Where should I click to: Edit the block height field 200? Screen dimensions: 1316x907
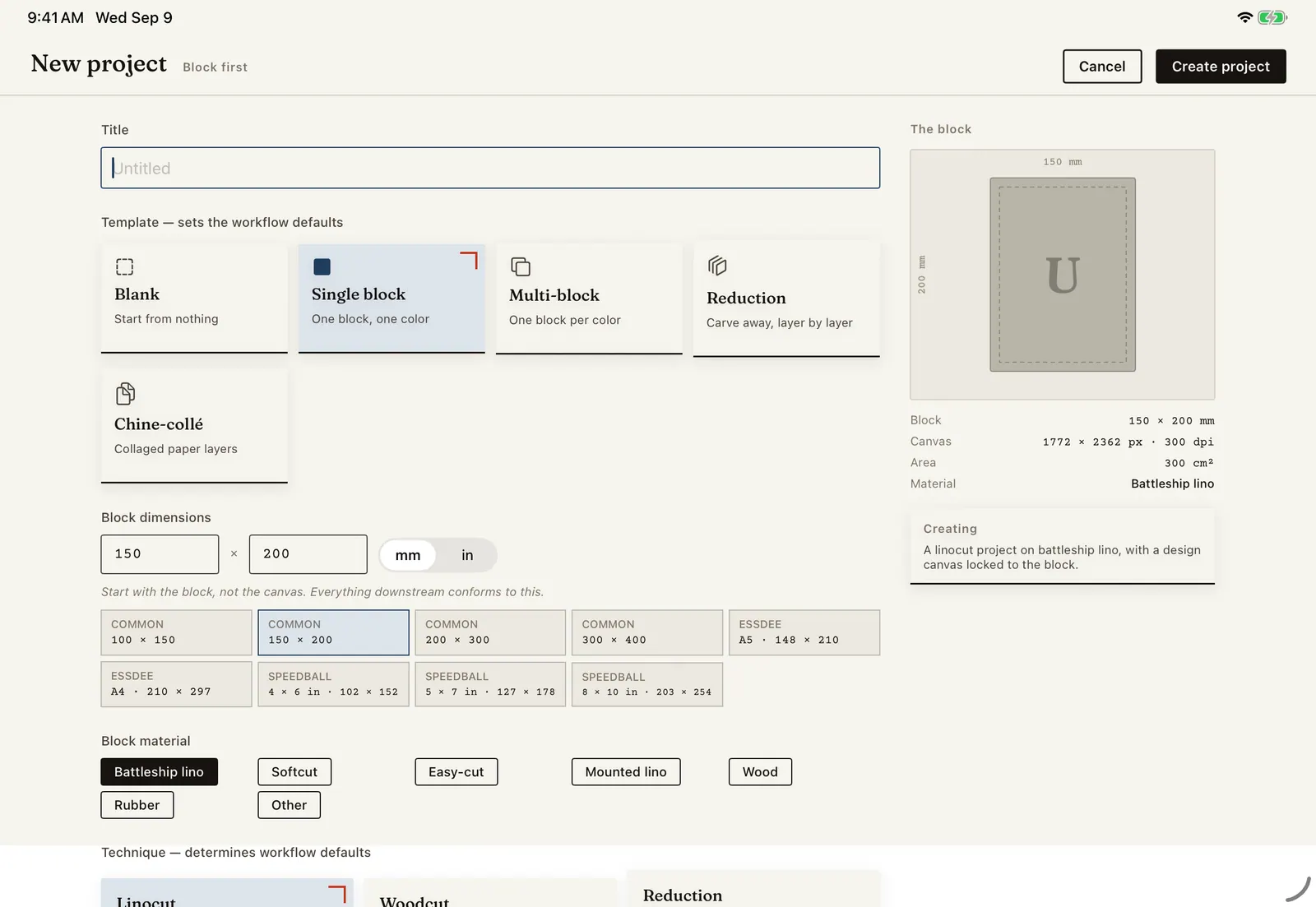click(308, 554)
